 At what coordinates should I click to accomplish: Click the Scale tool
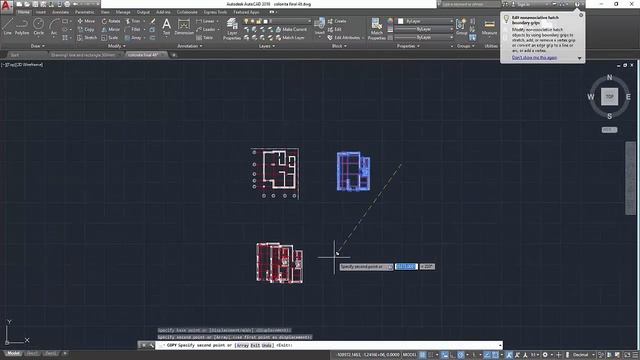tap(110, 38)
